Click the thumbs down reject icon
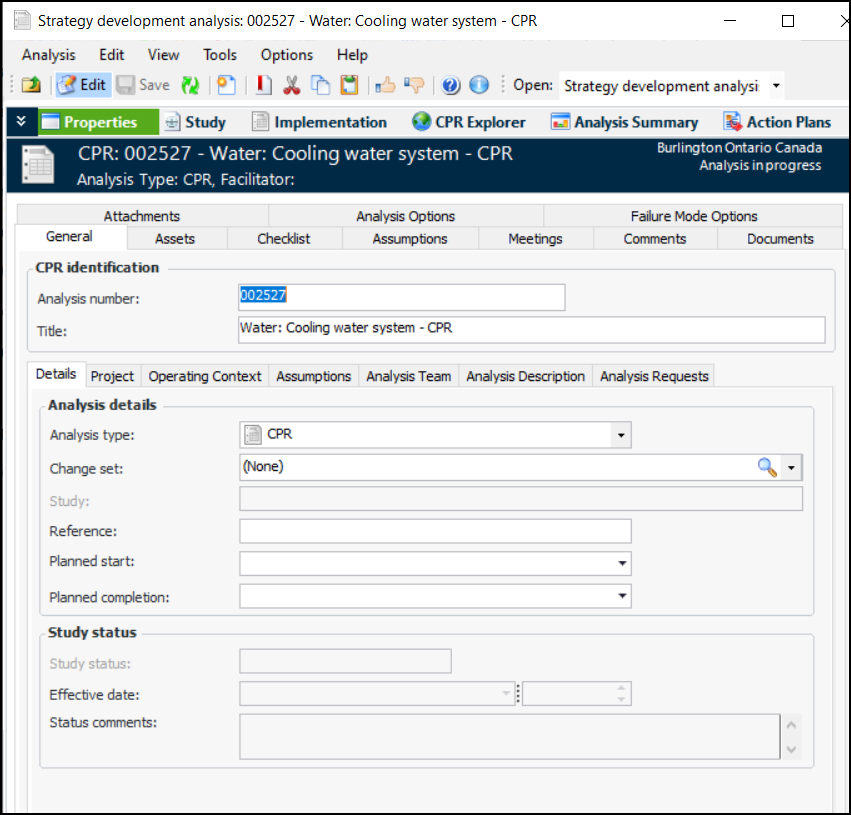Screen dimensions: 851x815 tap(413, 85)
